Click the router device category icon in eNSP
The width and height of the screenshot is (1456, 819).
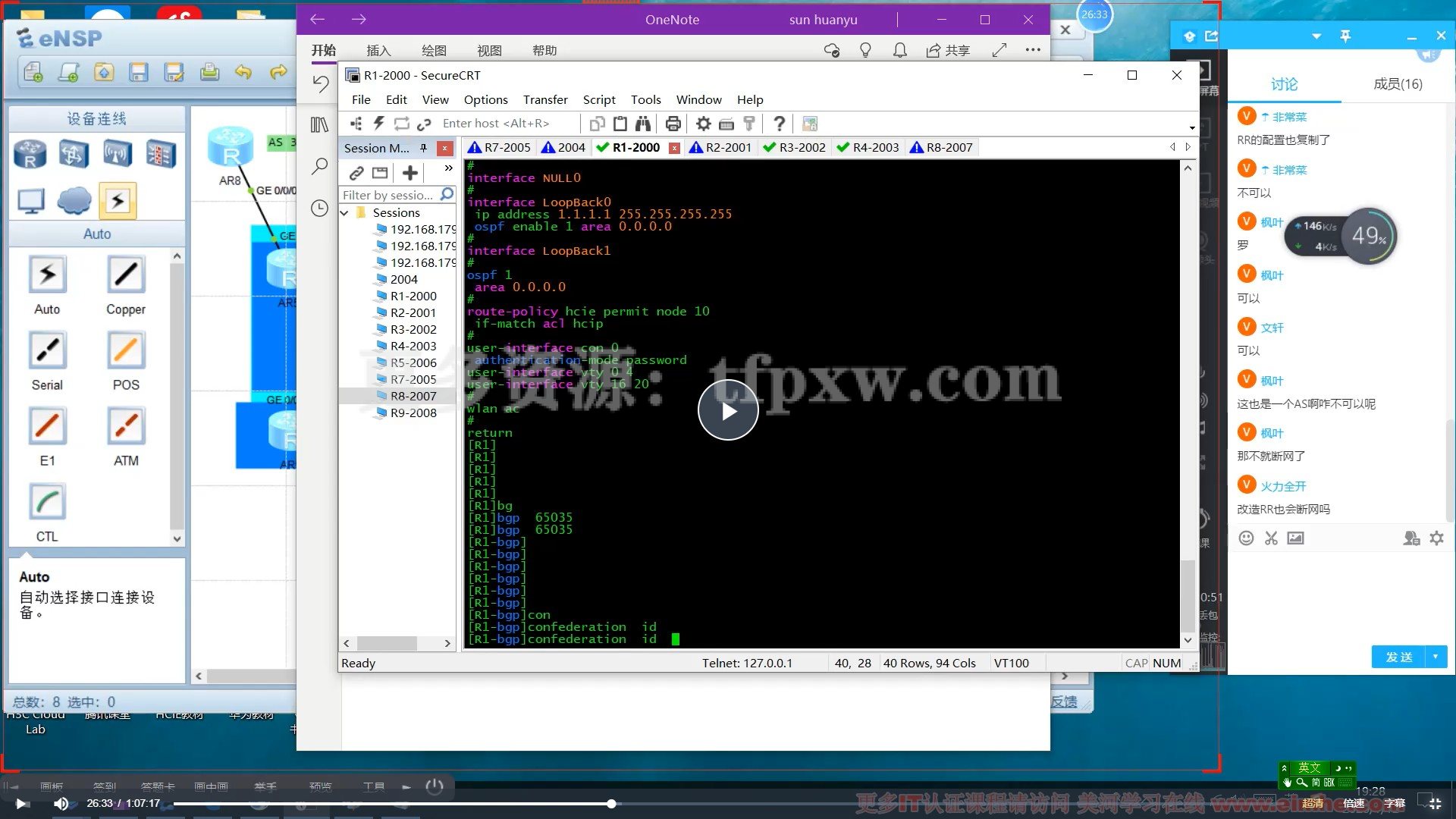(30, 154)
